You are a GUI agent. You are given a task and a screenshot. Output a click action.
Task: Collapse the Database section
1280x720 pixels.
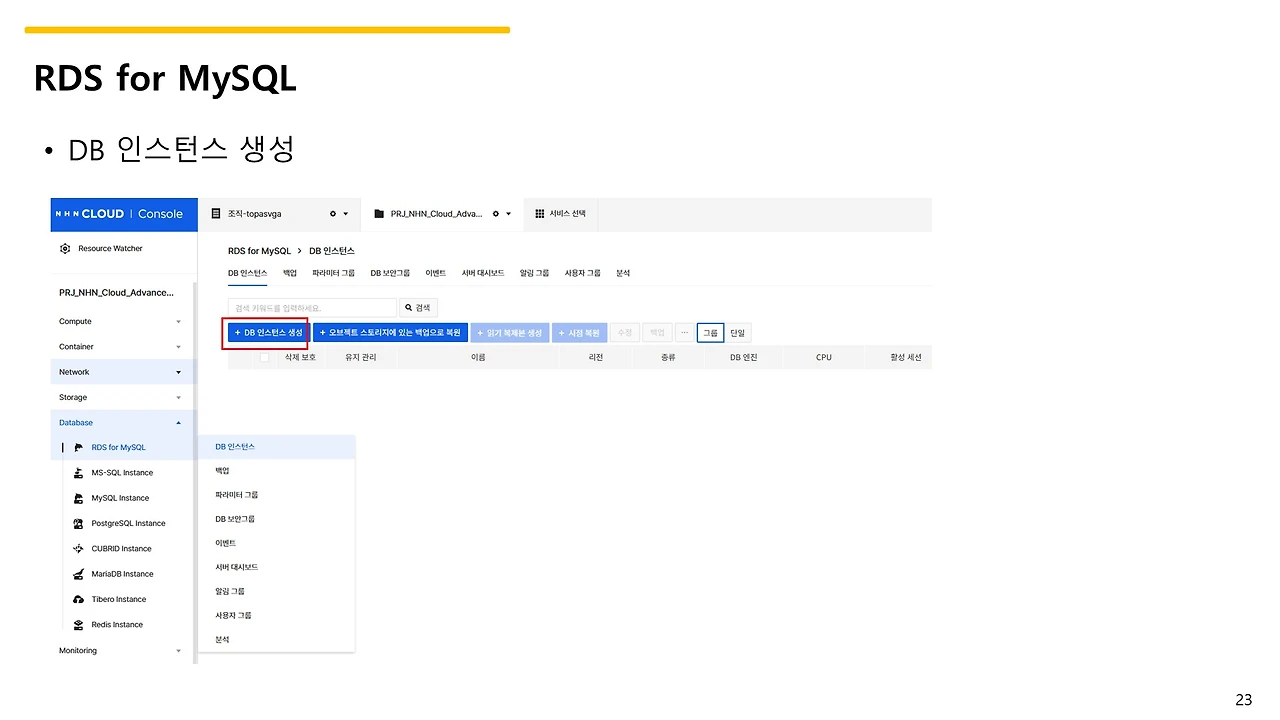coord(179,423)
